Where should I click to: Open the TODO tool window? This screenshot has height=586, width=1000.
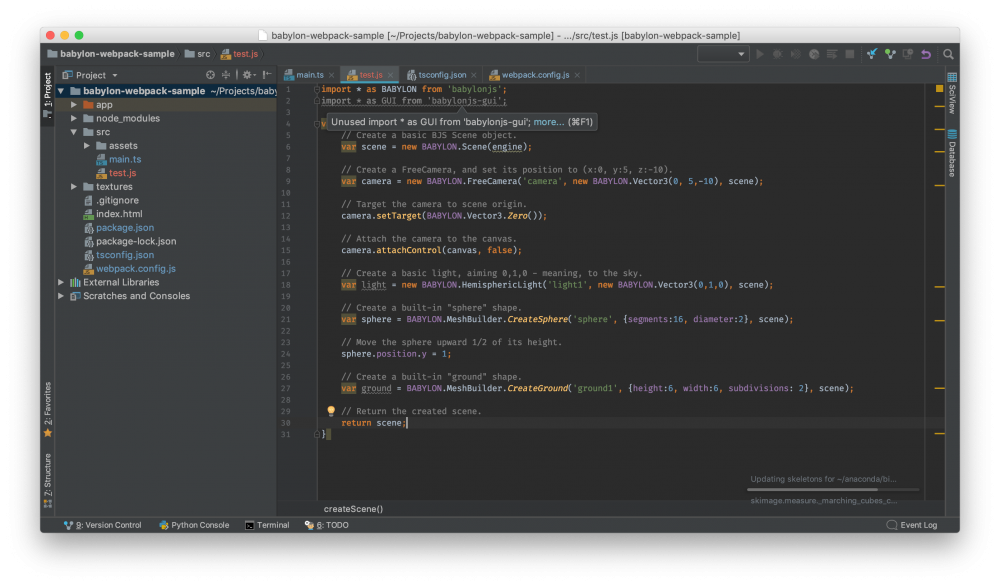(x=327, y=525)
